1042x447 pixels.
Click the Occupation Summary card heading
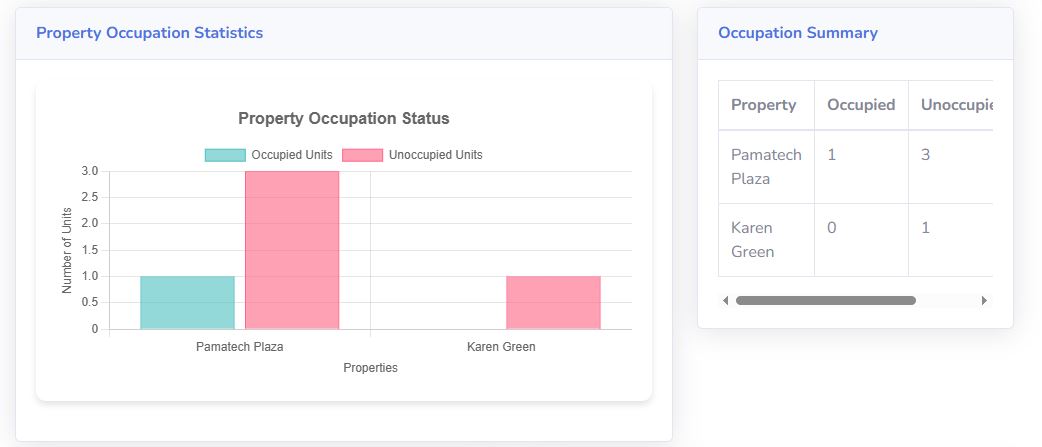coord(798,33)
